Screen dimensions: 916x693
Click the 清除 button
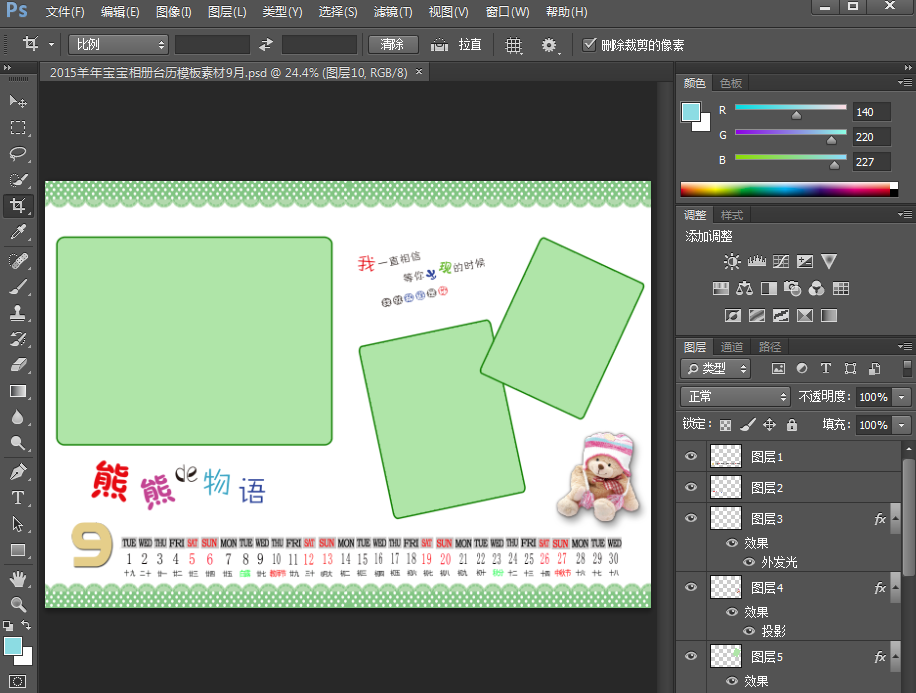tap(393, 44)
